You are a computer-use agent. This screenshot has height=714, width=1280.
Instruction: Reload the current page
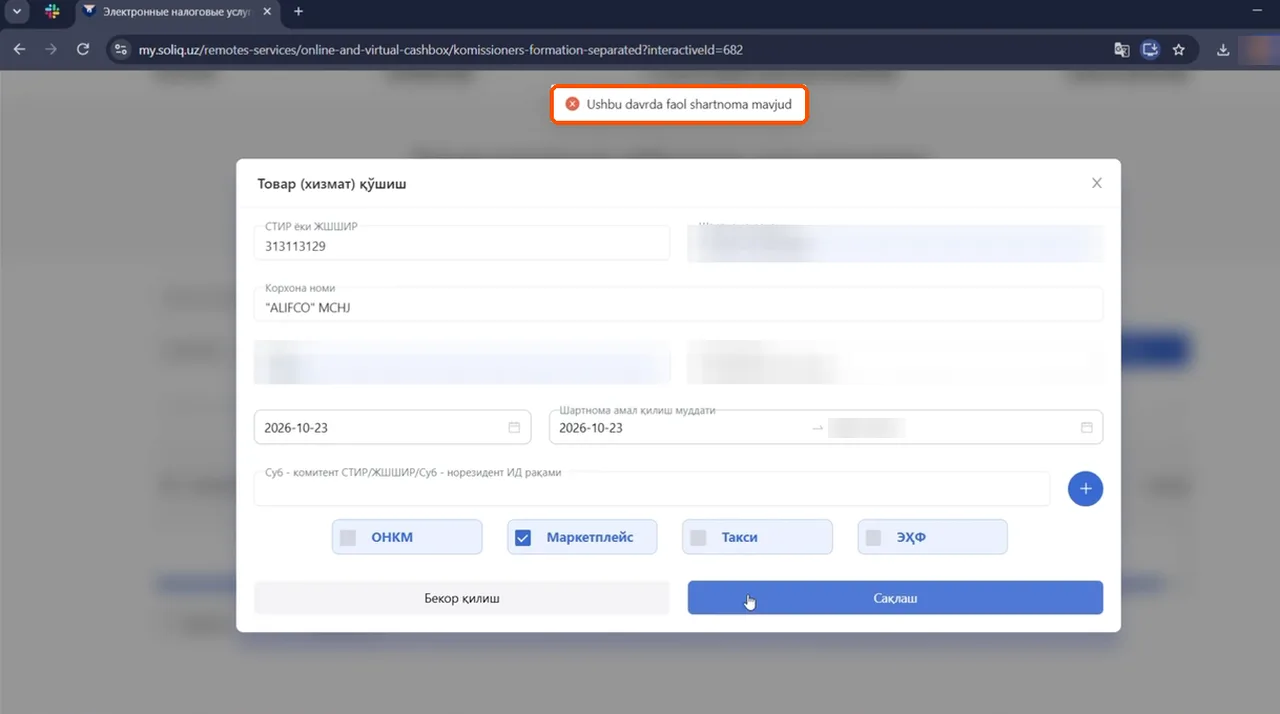click(x=83, y=49)
